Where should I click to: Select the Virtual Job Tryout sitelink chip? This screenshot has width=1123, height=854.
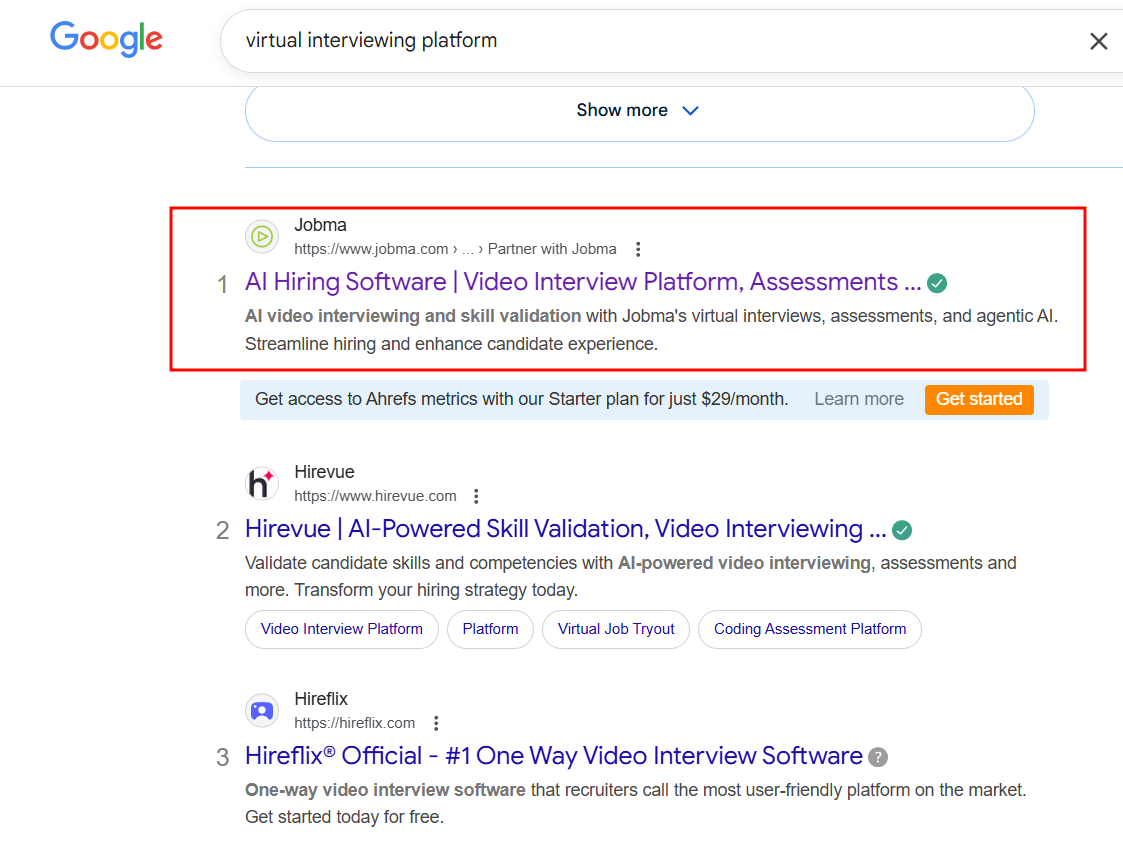(615, 629)
